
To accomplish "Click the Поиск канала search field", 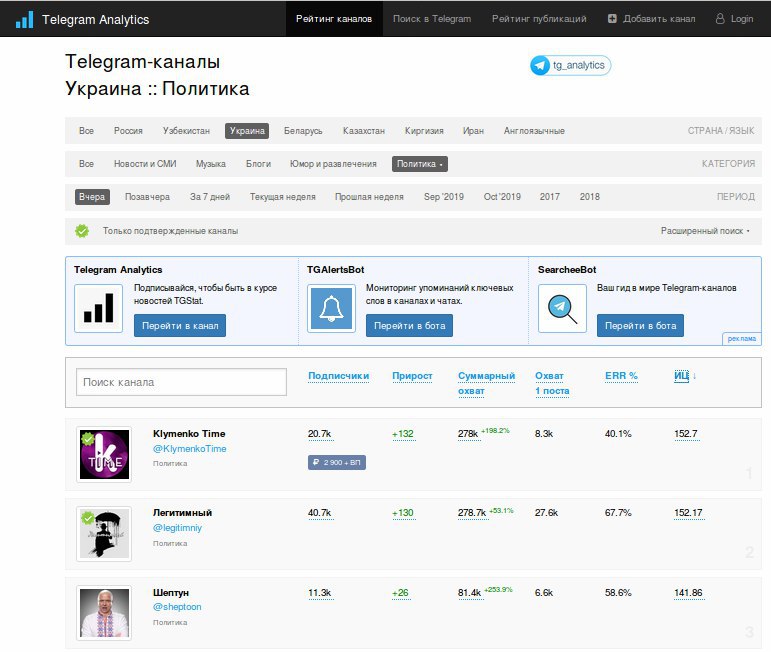I will 181,382.
